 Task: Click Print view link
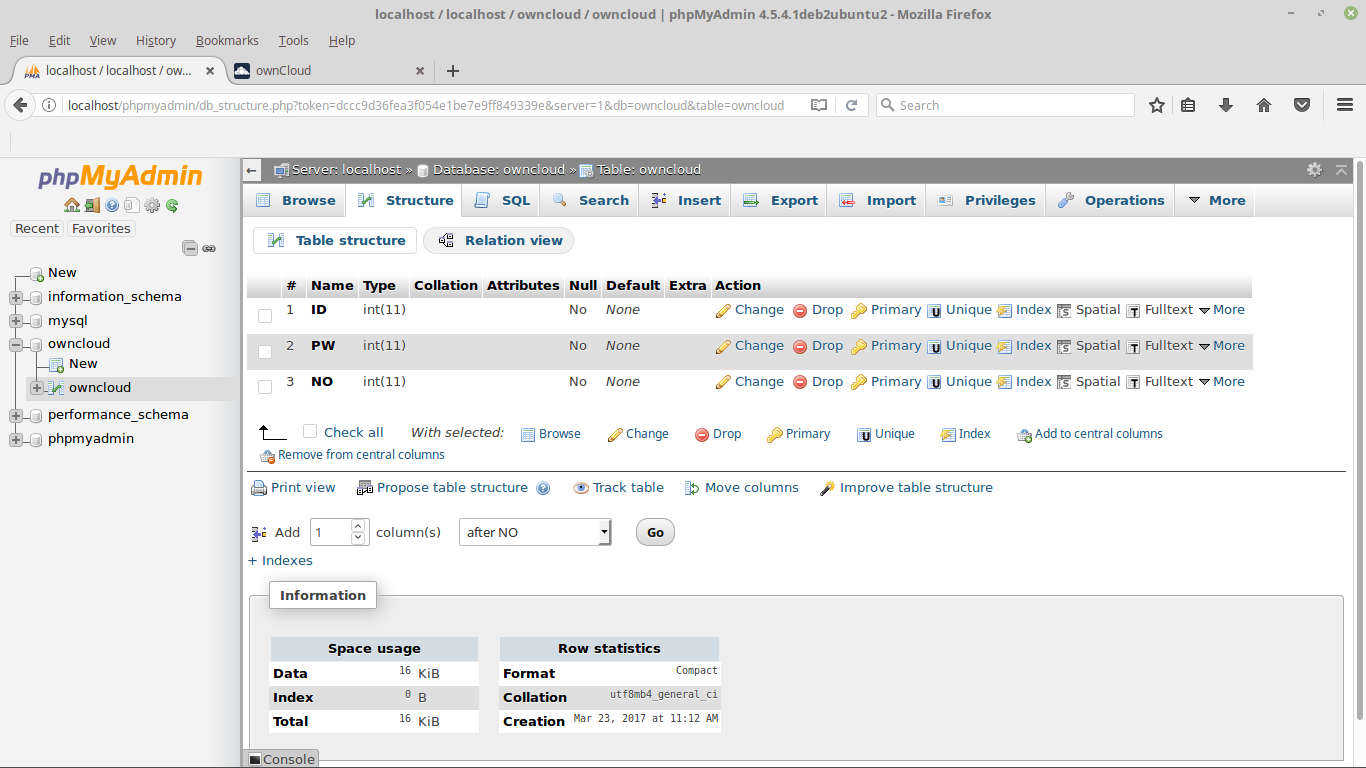tap(293, 488)
